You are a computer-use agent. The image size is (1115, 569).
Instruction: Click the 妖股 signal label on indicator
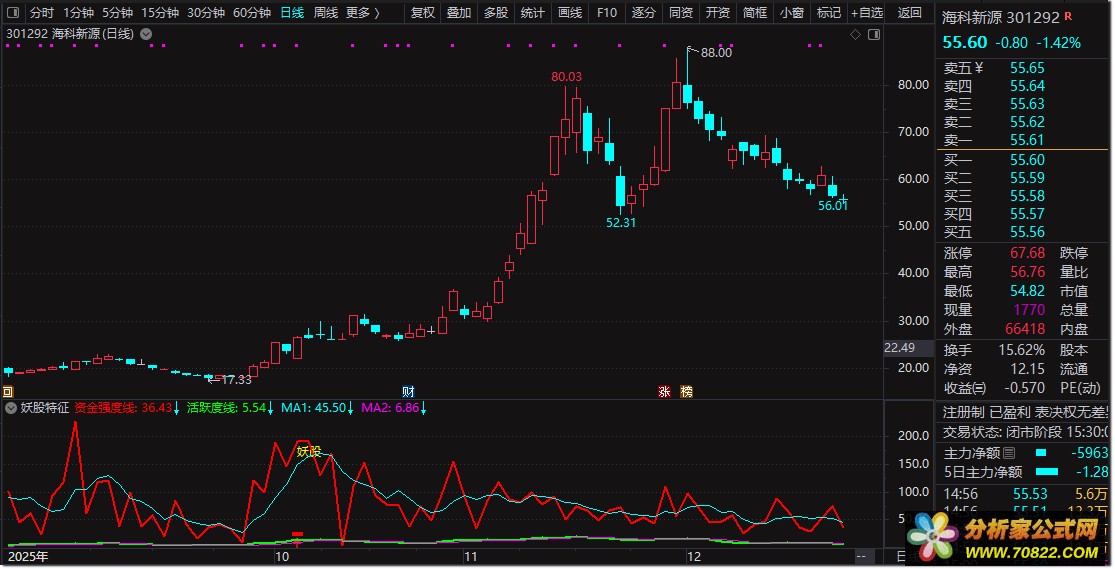[x=309, y=452]
